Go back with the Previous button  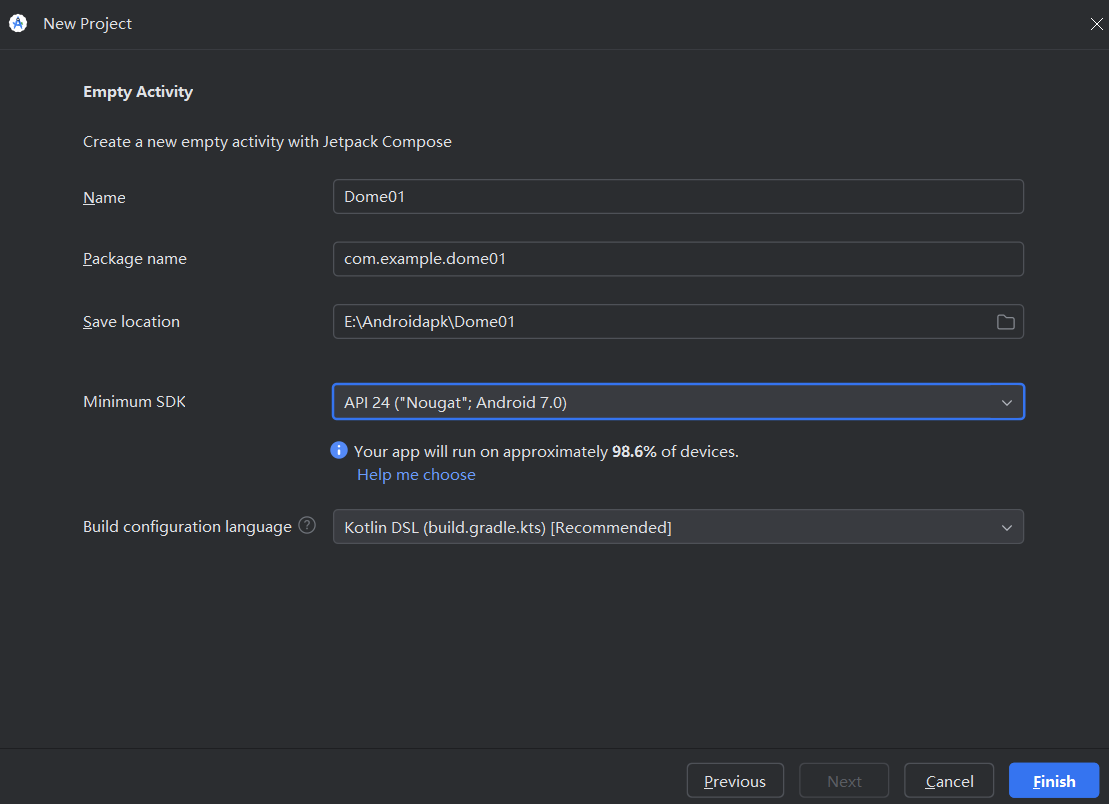click(735, 781)
